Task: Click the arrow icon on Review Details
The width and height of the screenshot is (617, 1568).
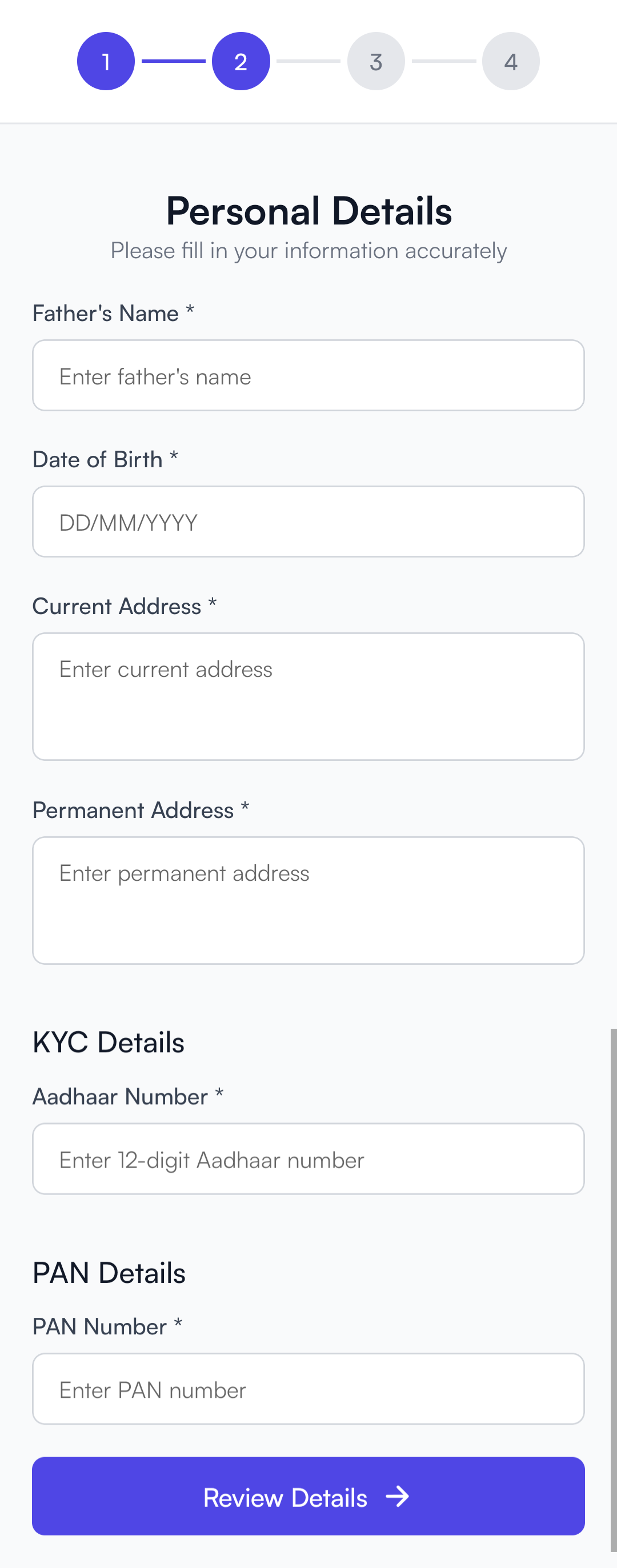Action: [398, 1496]
